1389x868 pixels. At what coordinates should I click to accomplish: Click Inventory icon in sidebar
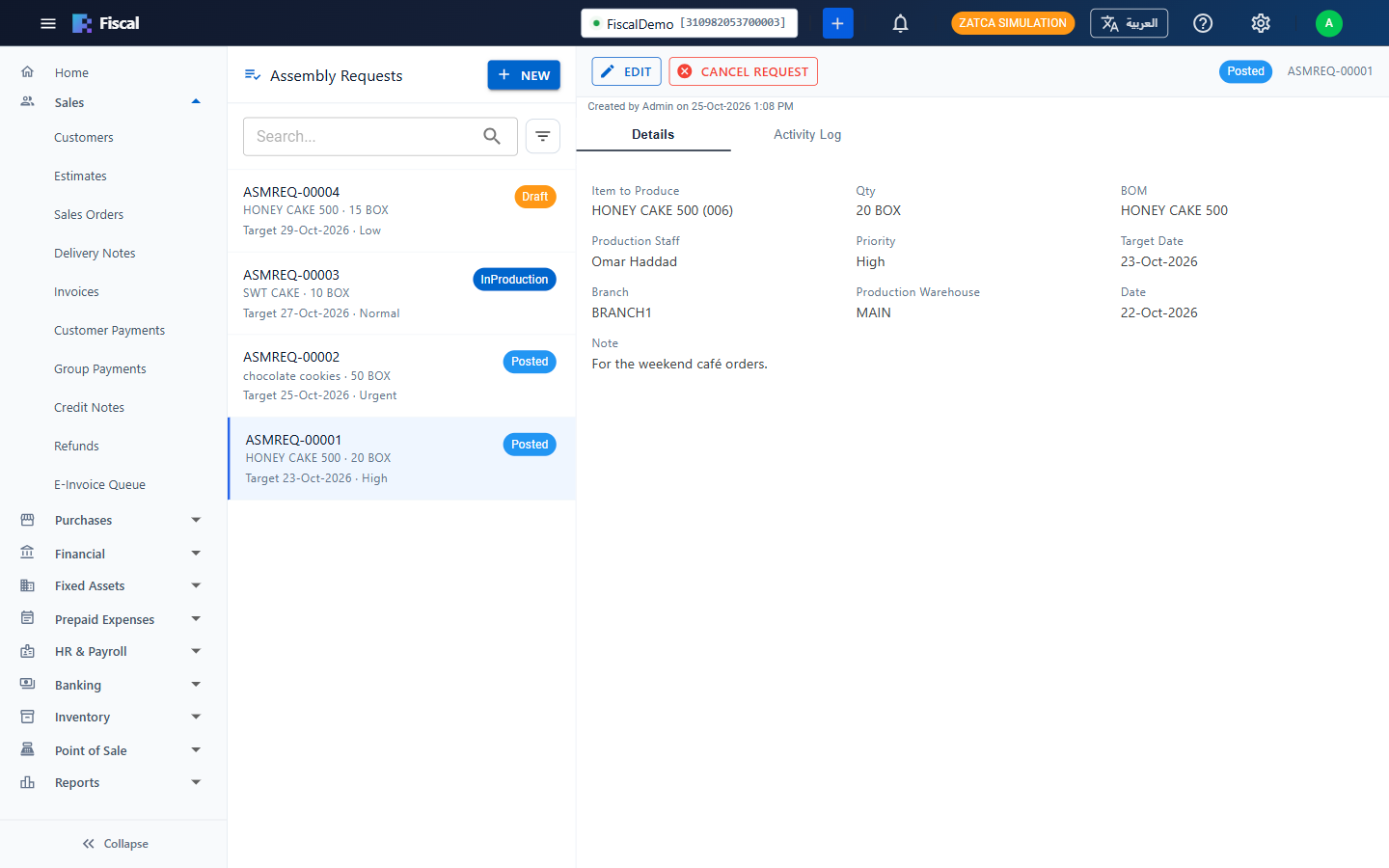click(28, 718)
